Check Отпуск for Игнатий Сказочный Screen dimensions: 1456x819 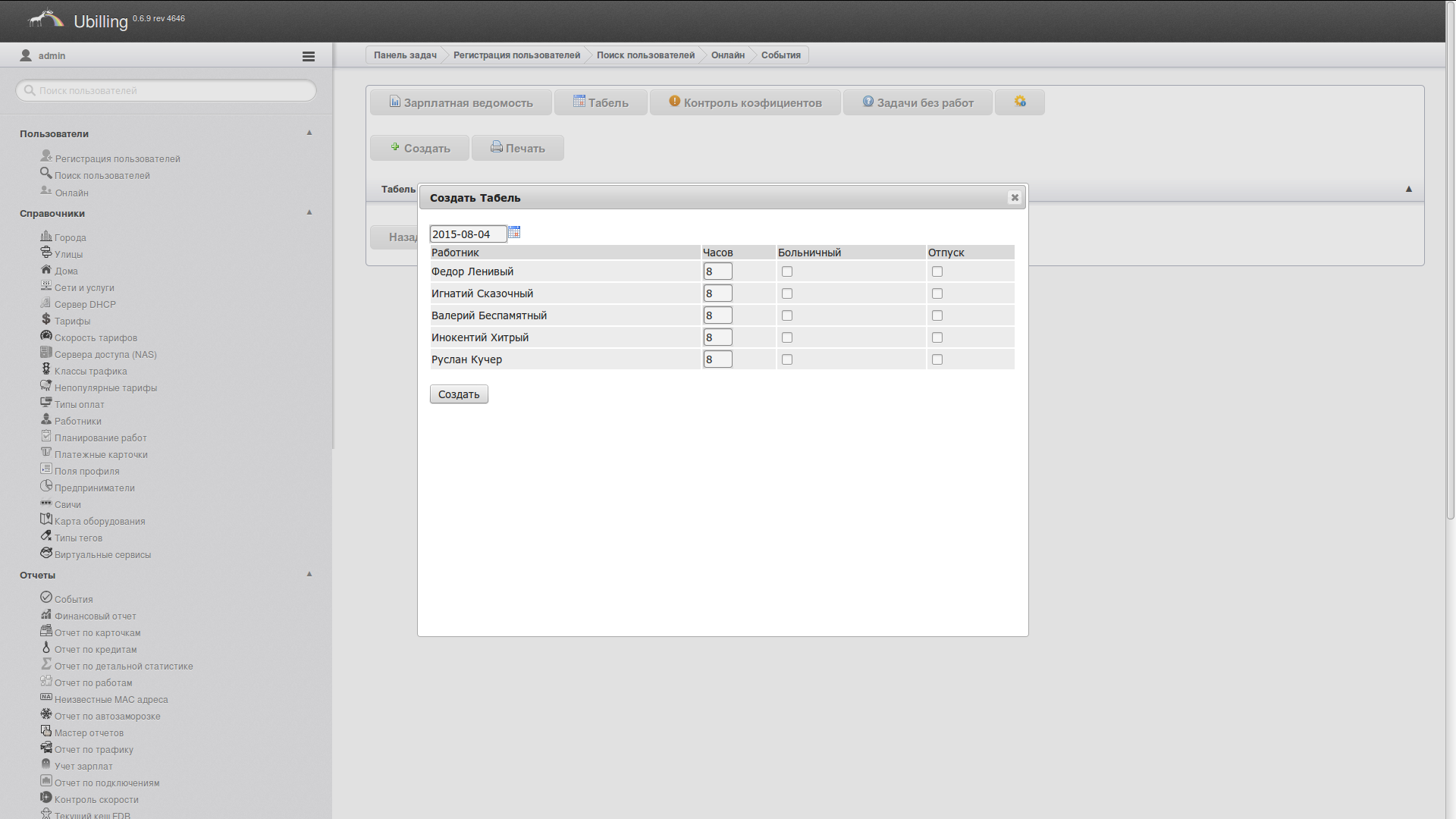(x=937, y=293)
